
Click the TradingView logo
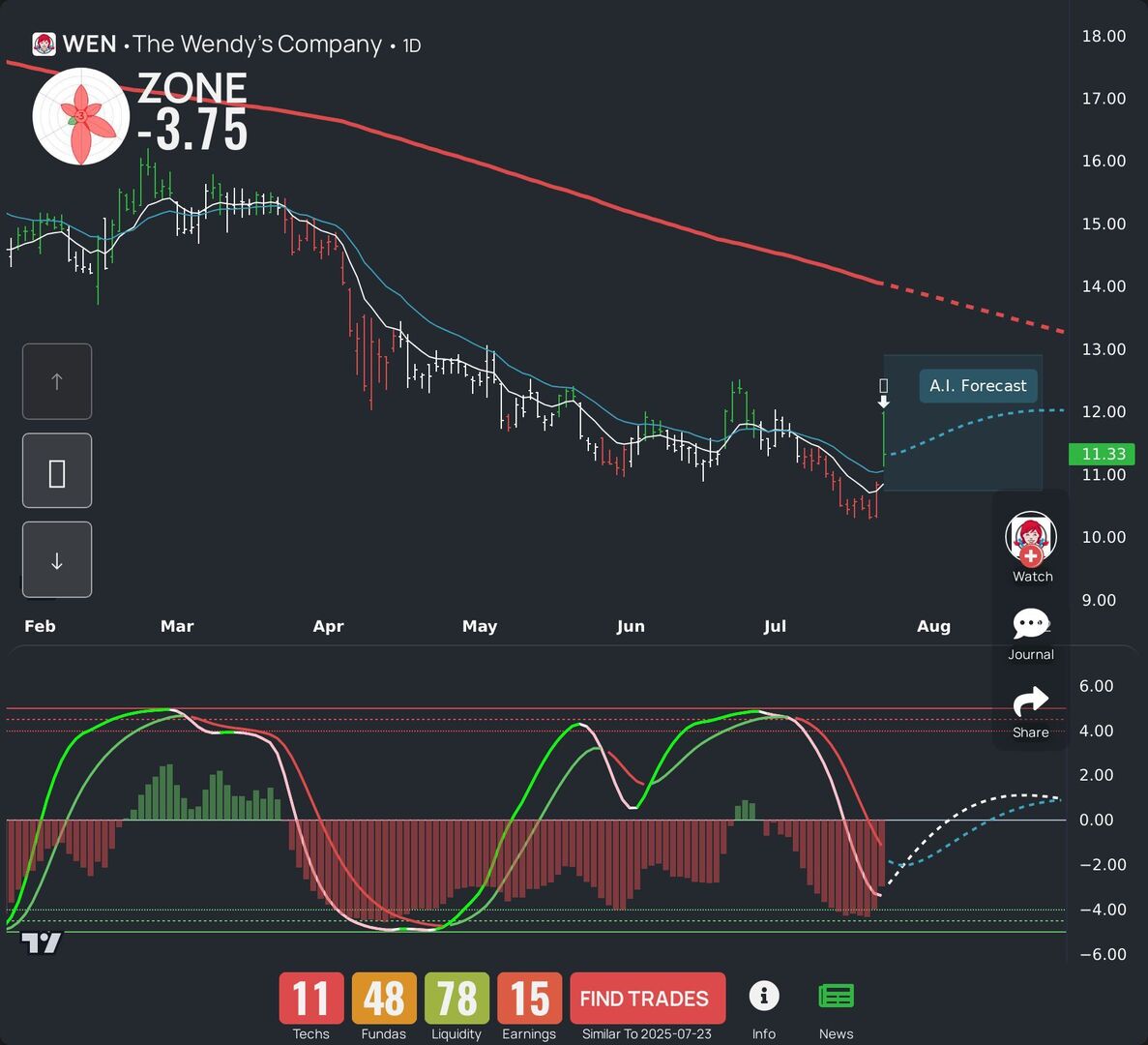pyautogui.click(x=41, y=943)
